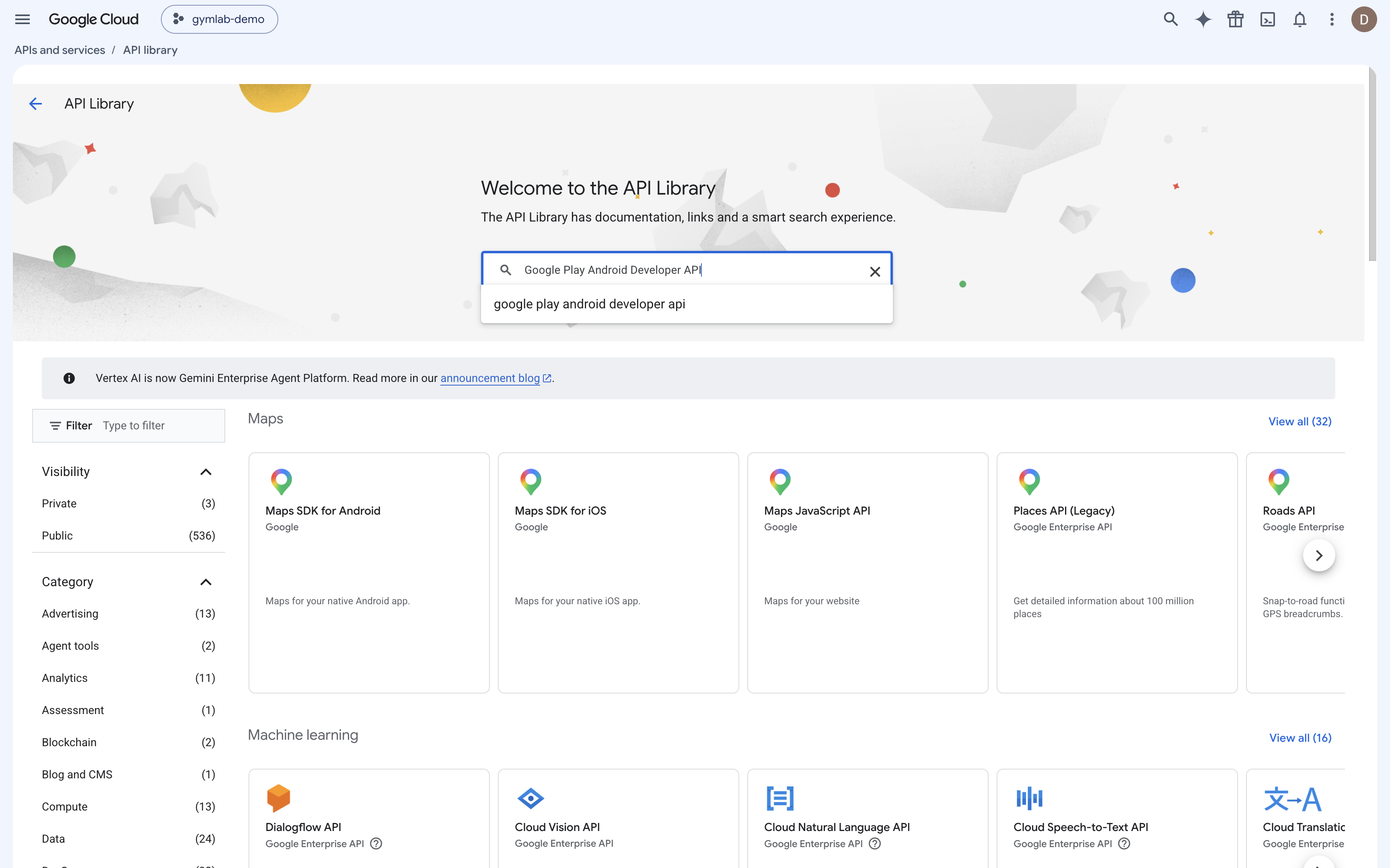
Task: Open the announcement blog link
Action: point(496,378)
